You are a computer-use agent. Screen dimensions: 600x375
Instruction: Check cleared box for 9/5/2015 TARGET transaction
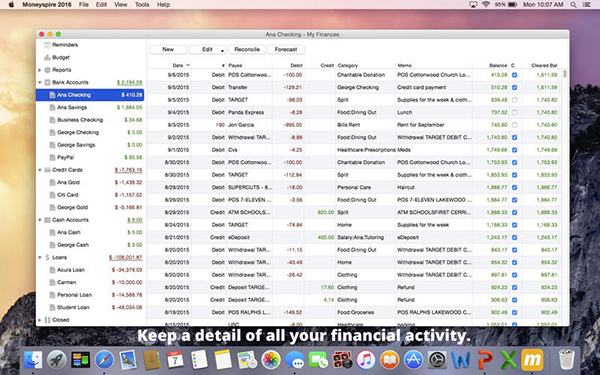point(515,100)
